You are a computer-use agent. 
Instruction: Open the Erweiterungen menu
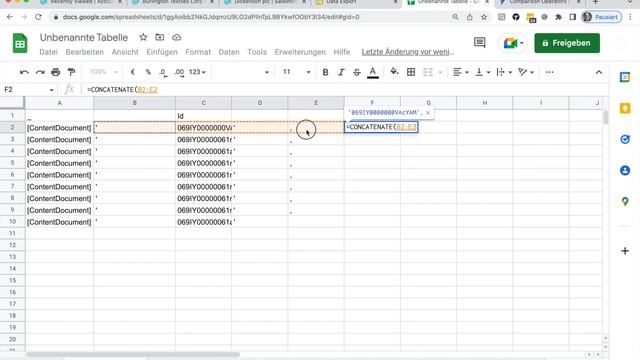[x=300, y=52]
